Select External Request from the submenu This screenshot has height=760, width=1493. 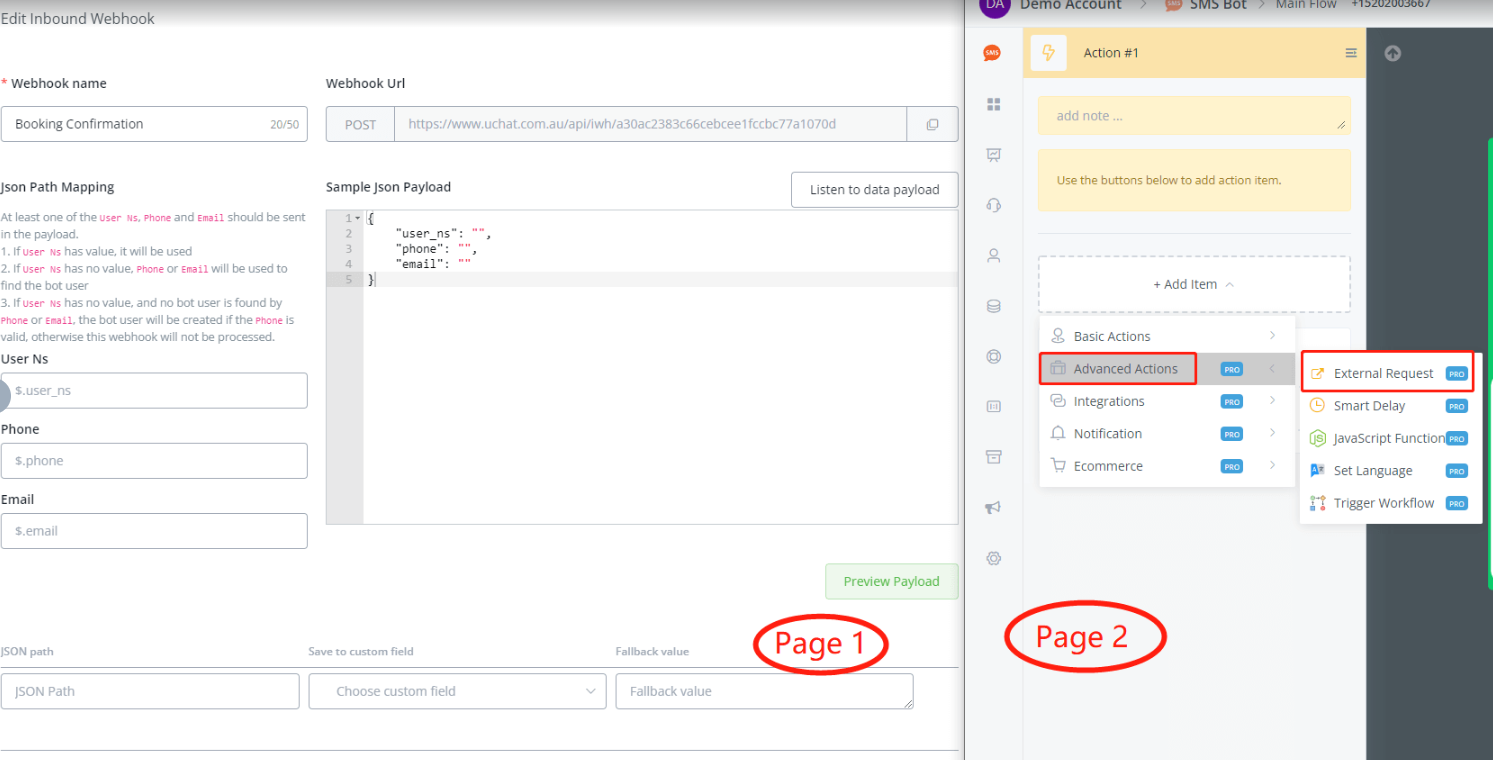point(1383,374)
